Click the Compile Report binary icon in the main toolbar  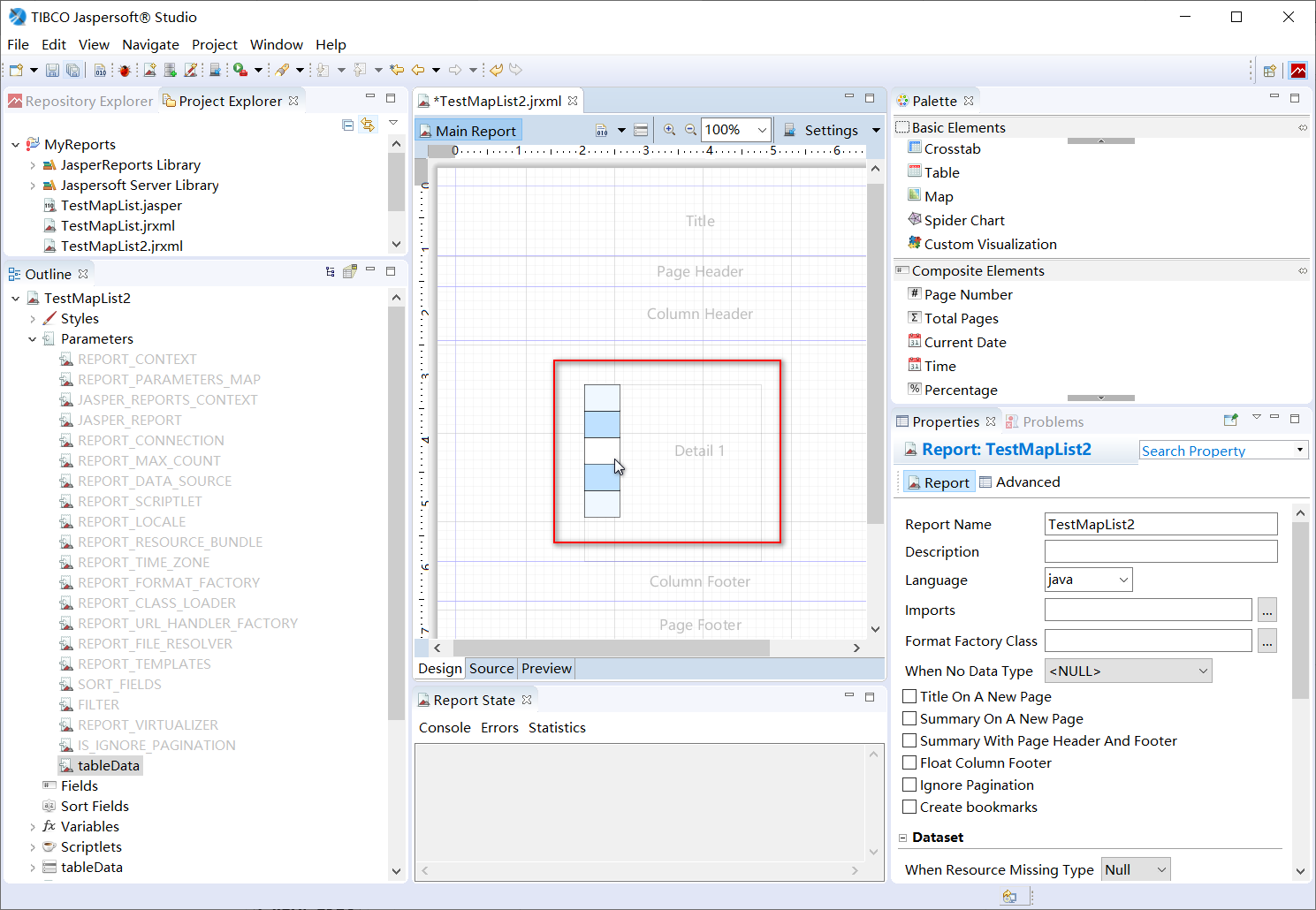click(100, 70)
